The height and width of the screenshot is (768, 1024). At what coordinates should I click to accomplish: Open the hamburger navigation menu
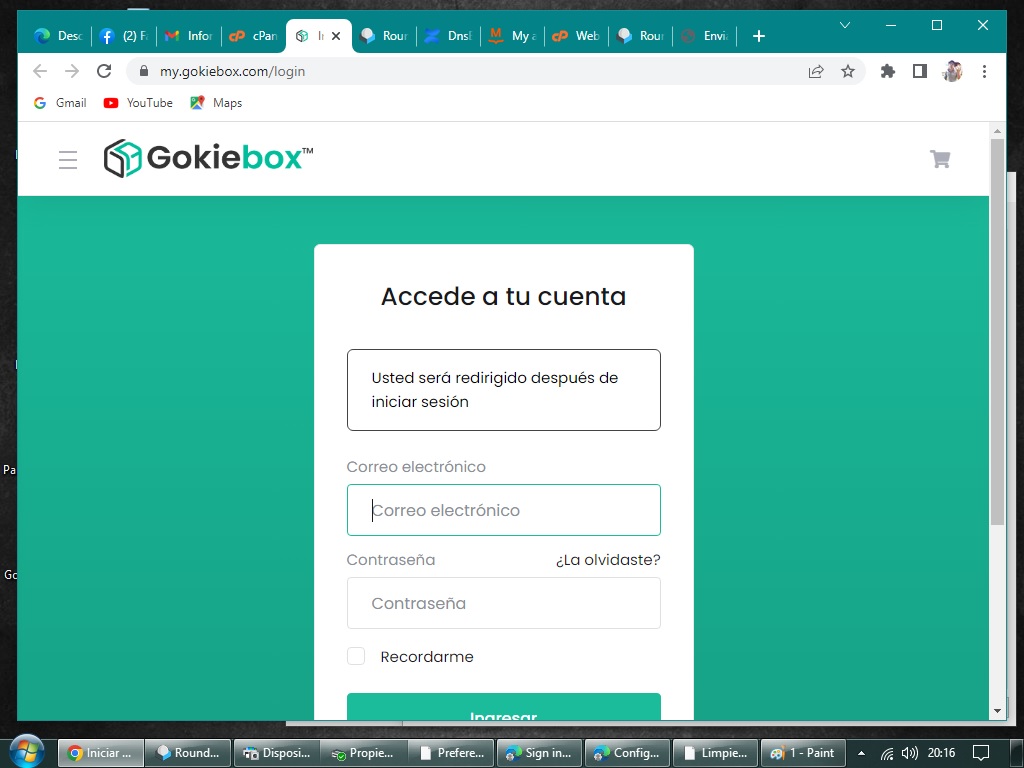pos(68,160)
